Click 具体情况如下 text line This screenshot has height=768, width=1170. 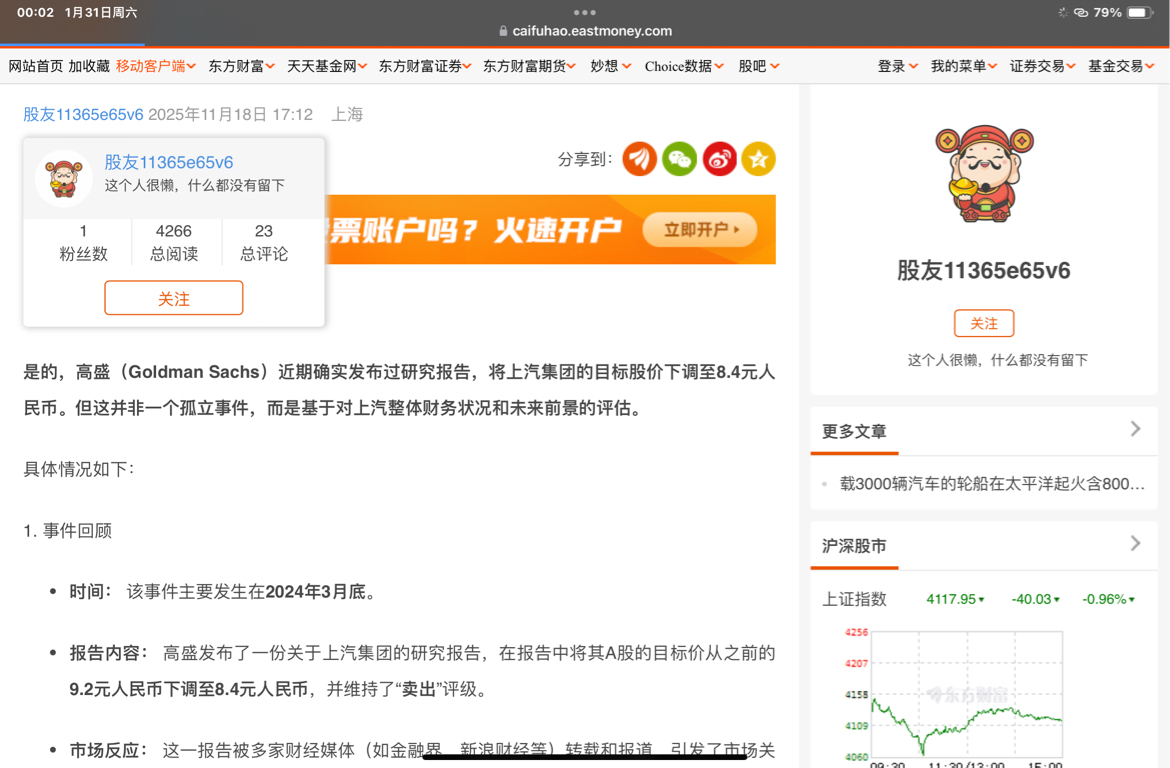78,469
